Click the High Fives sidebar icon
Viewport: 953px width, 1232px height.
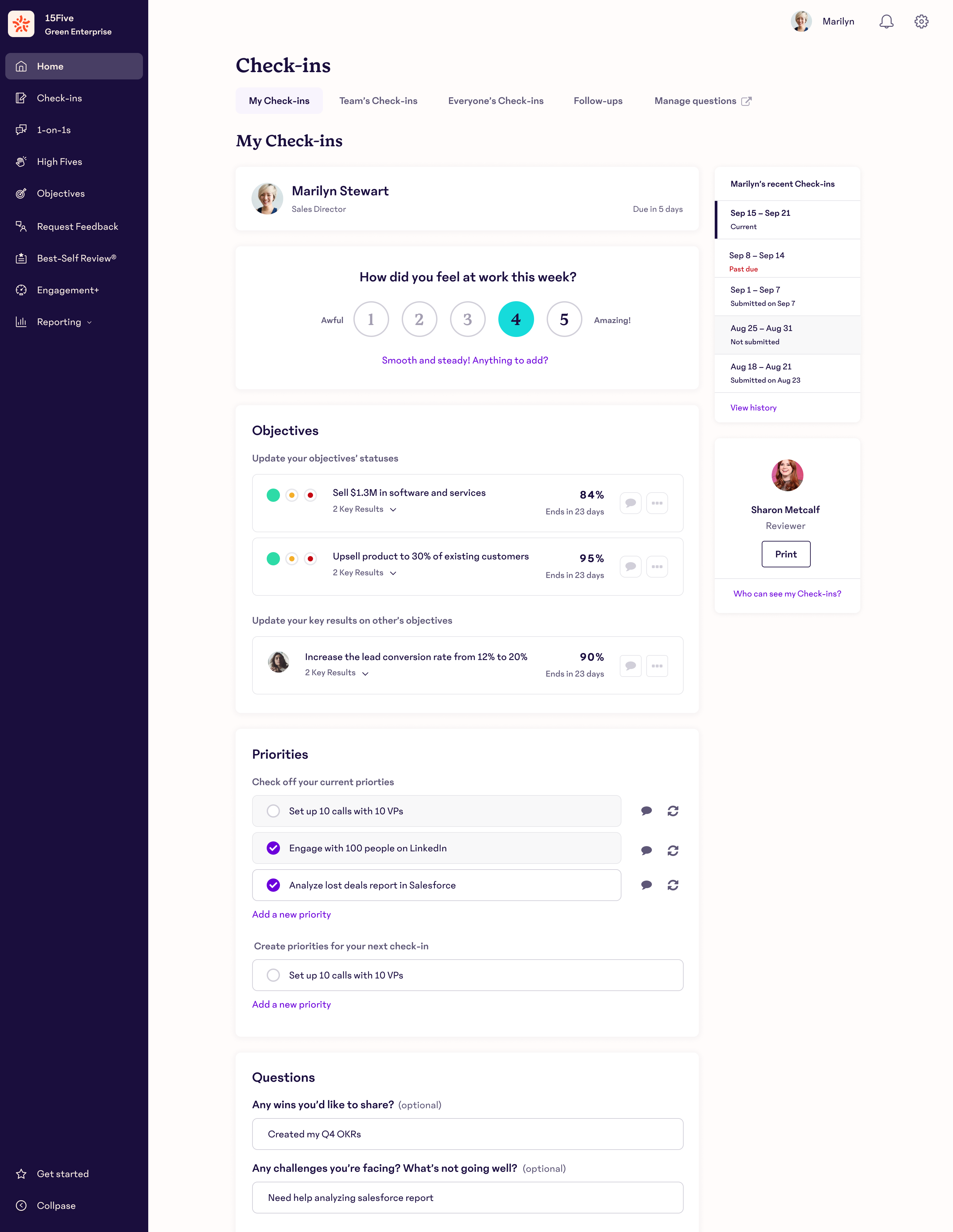(x=22, y=162)
